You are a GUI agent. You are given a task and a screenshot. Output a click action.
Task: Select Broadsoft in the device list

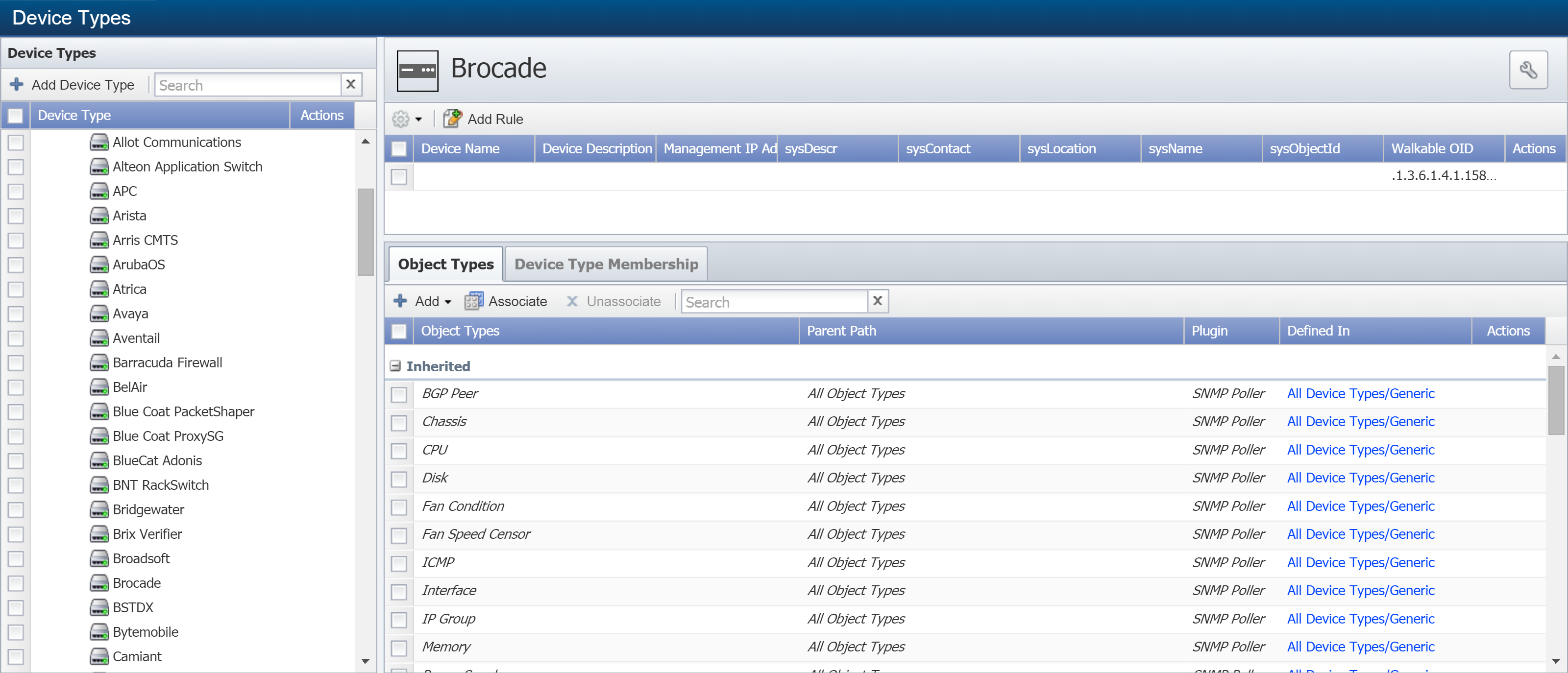tap(141, 558)
